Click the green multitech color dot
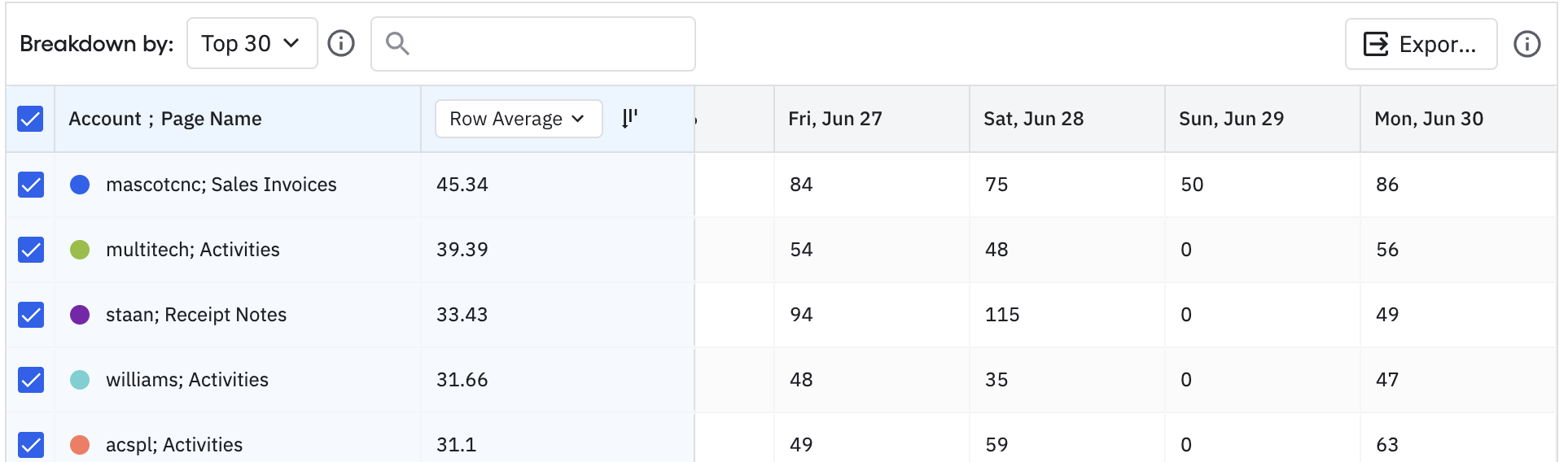 pos(80,250)
